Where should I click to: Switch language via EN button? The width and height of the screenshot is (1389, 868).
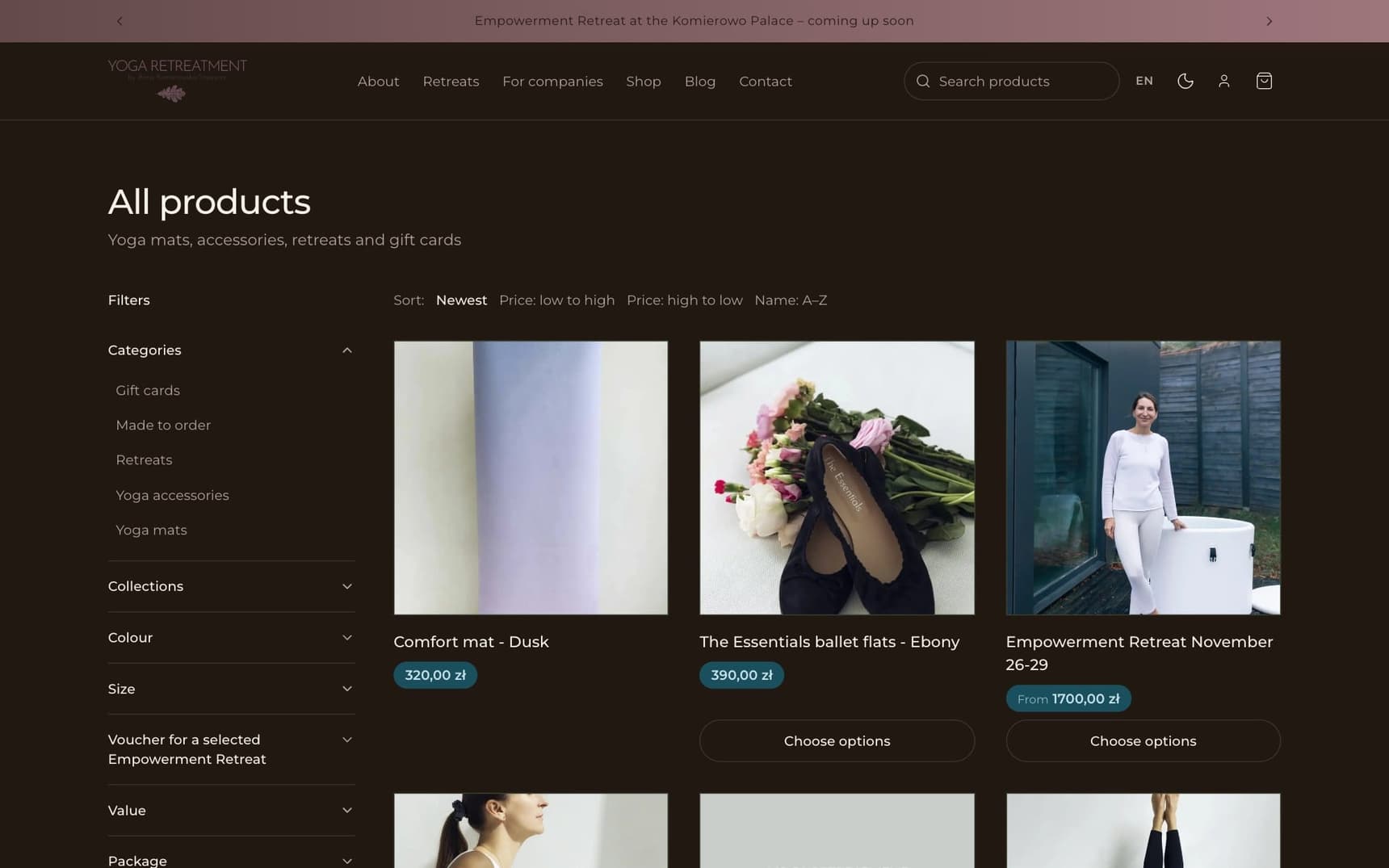[1144, 81]
